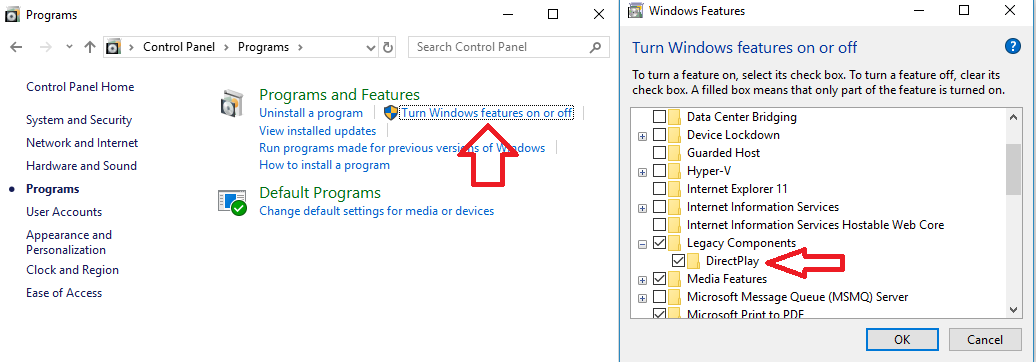The height and width of the screenshot is (363, 1036).
Task: Expand the Internet Information Services node
Action: pyautogui.click(x=642, y=208)
